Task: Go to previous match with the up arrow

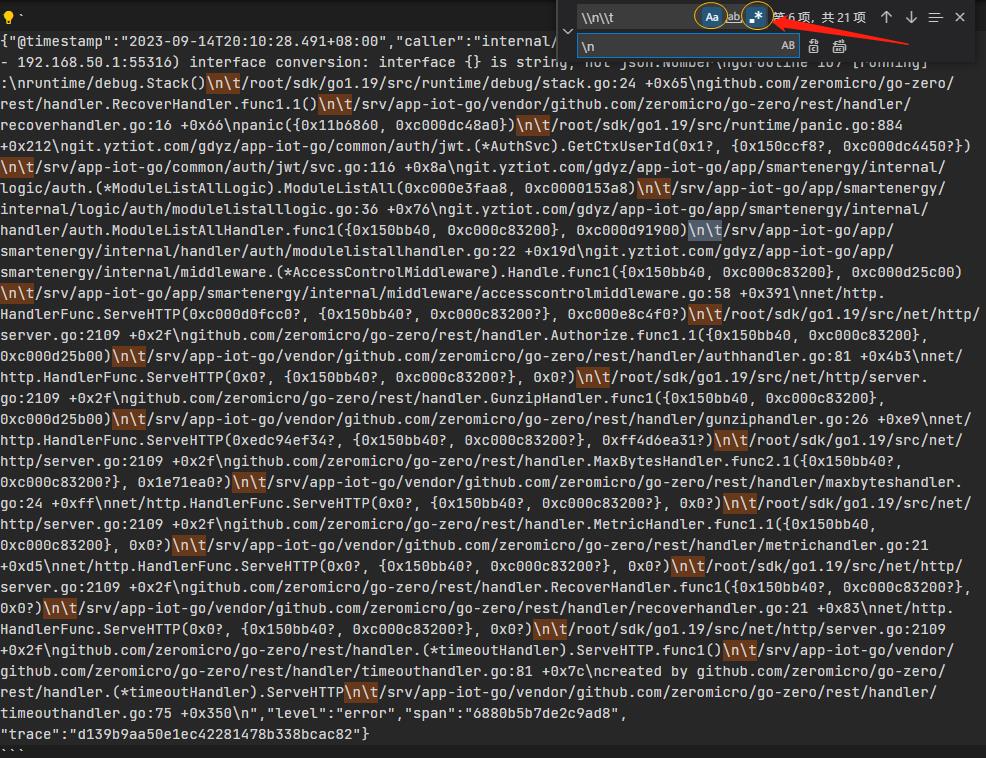Action: click(x=887, y=17)
